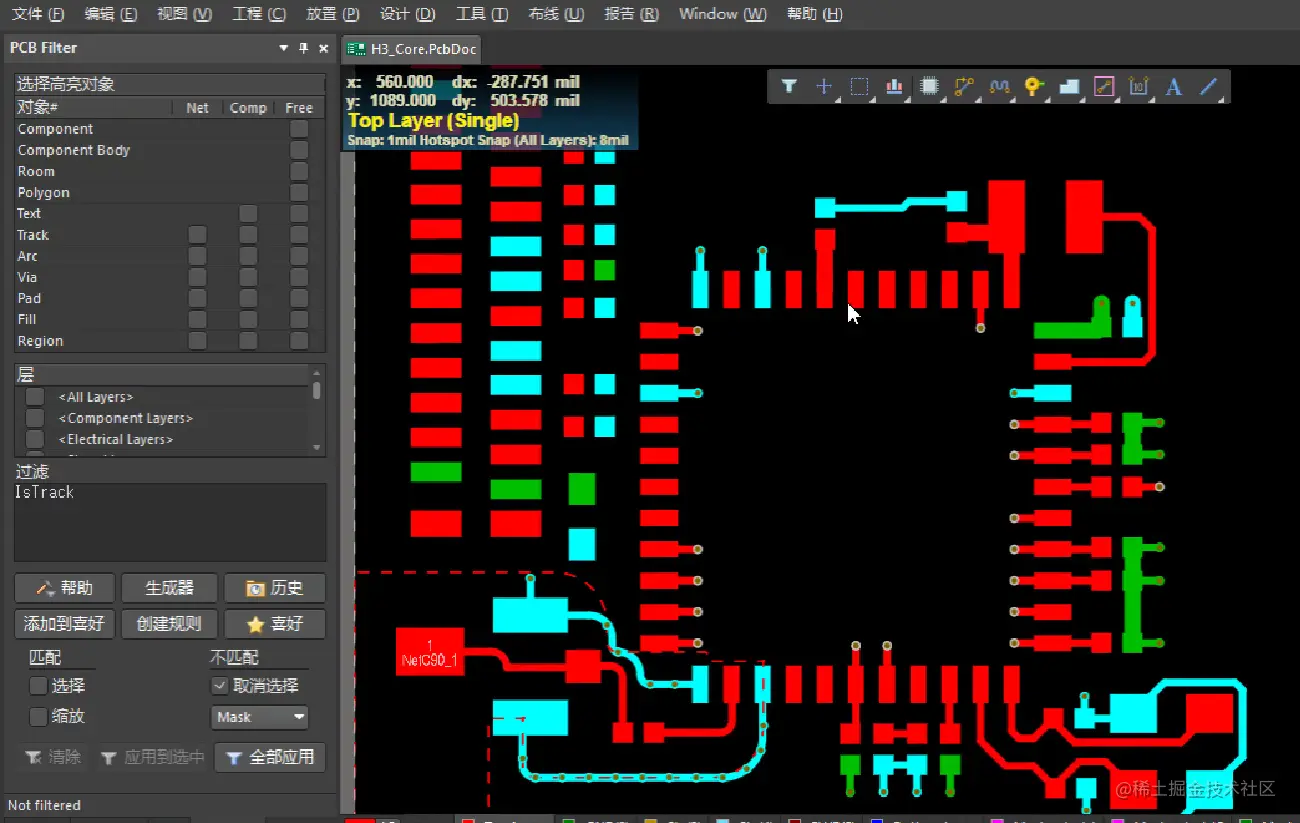Viewport: 1300px width, 823px height.
Task: Click the pink-outlined routing icon in toolbar
Action: pyautogui.click(x=1104, y=87)
